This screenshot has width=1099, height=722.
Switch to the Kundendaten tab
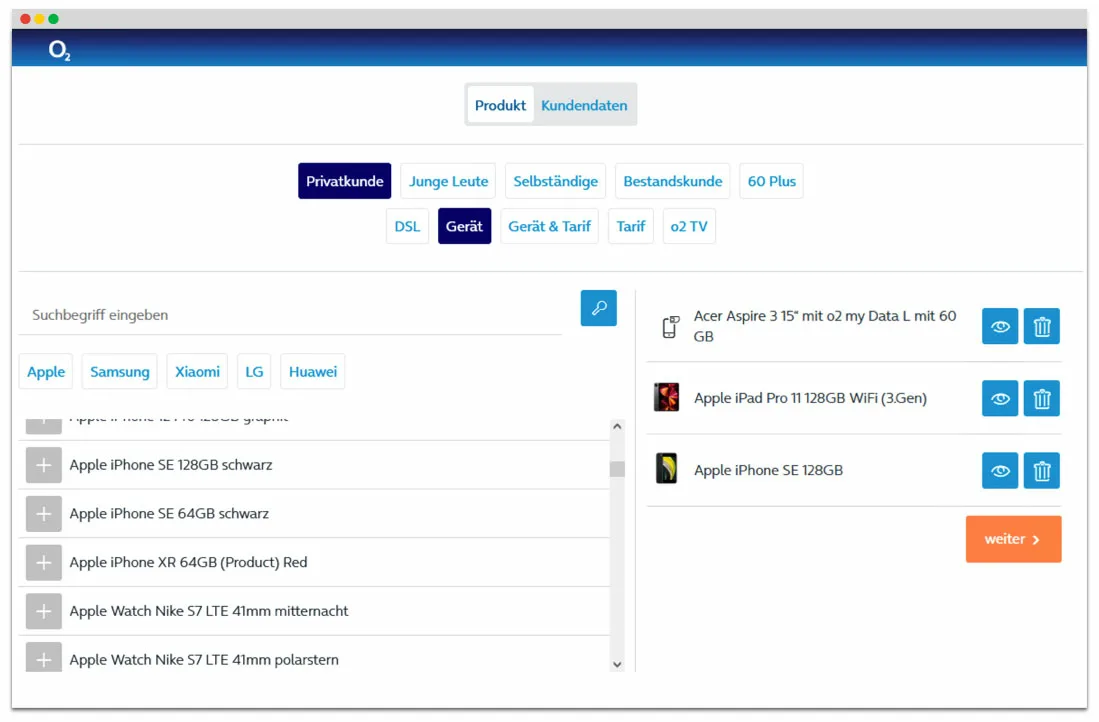584,105
